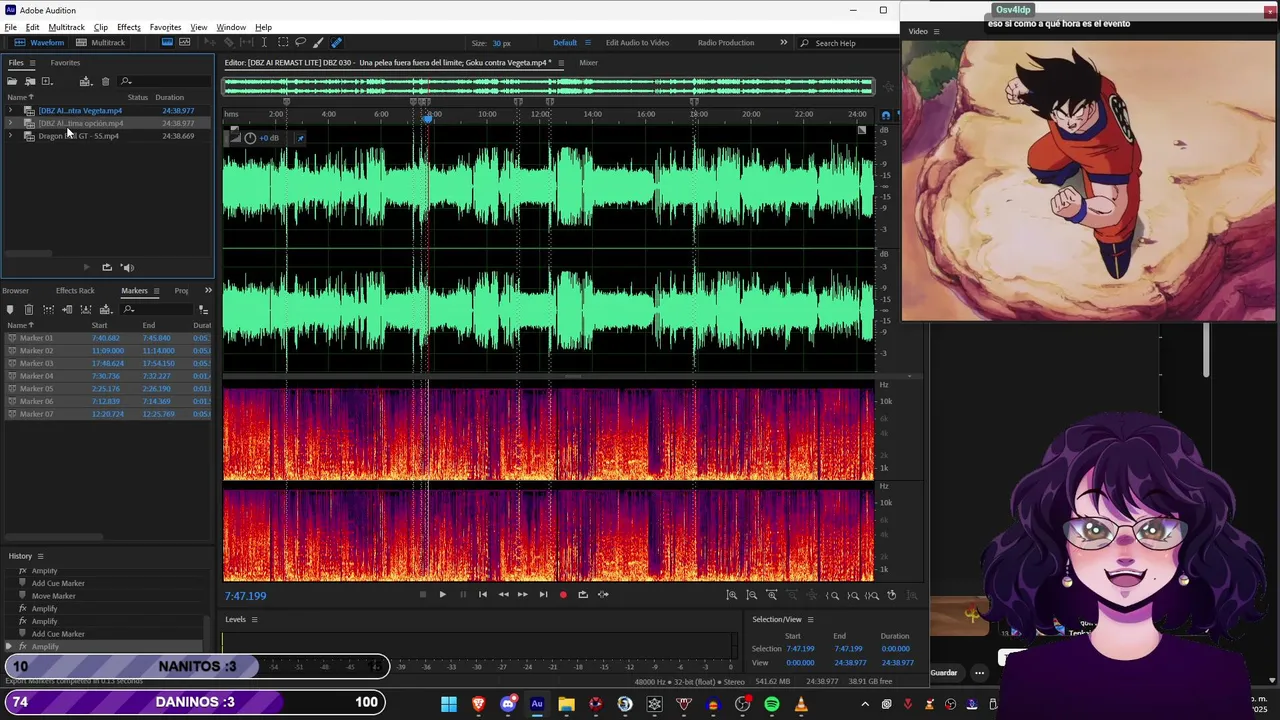The width and height of the screenshot is (1280, 720).
Task: Click Zoom In (Time) icon
Action: pyautogui.click(x=771, y=595)
